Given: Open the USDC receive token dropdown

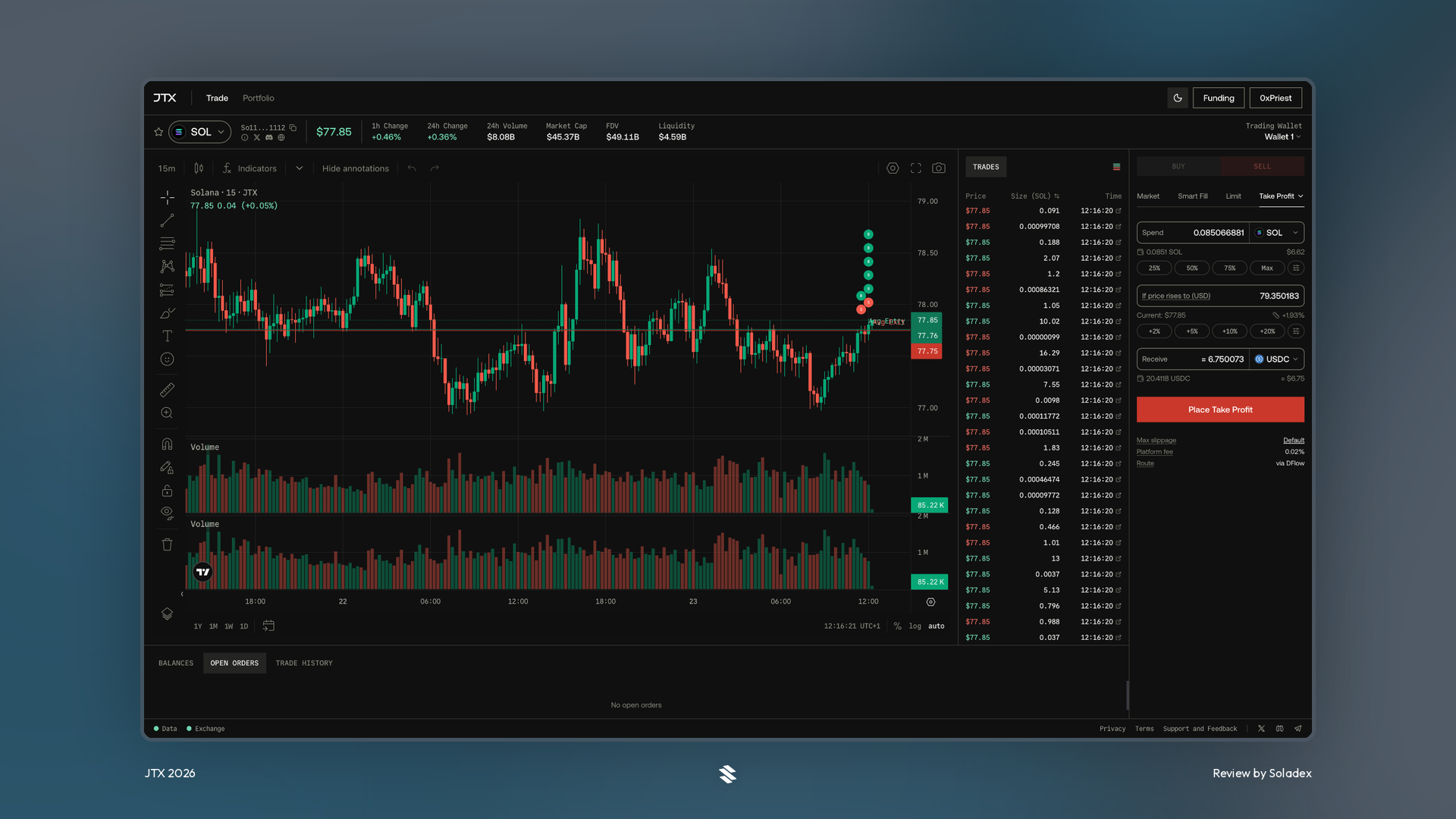Looking at the screenshot, I should tap(1277, 359).
